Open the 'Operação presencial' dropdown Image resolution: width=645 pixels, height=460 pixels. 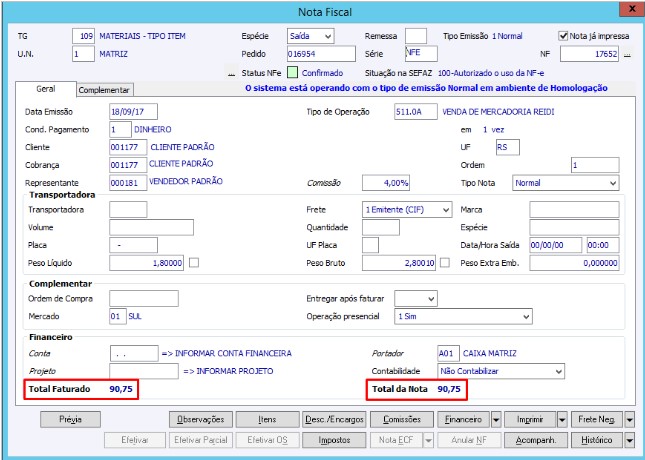(463, 316)
